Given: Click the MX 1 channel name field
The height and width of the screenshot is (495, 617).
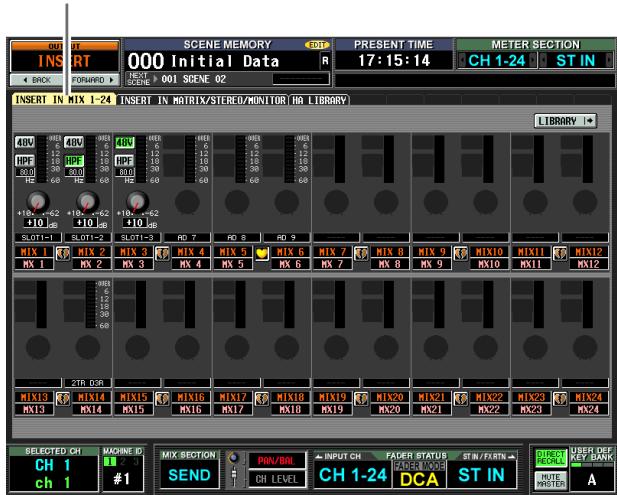Looking at the screenshot, I should [x=34, y=264].
